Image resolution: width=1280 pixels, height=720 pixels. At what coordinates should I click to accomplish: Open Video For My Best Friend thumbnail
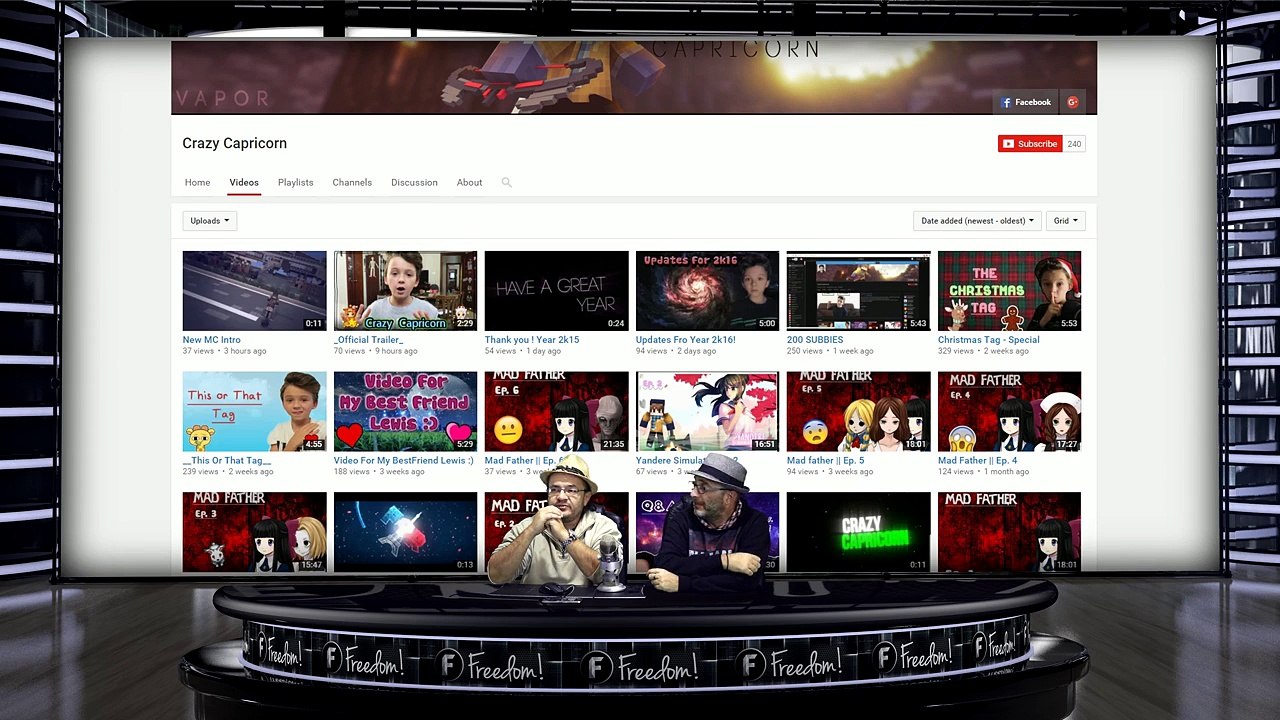click(405, 412)
